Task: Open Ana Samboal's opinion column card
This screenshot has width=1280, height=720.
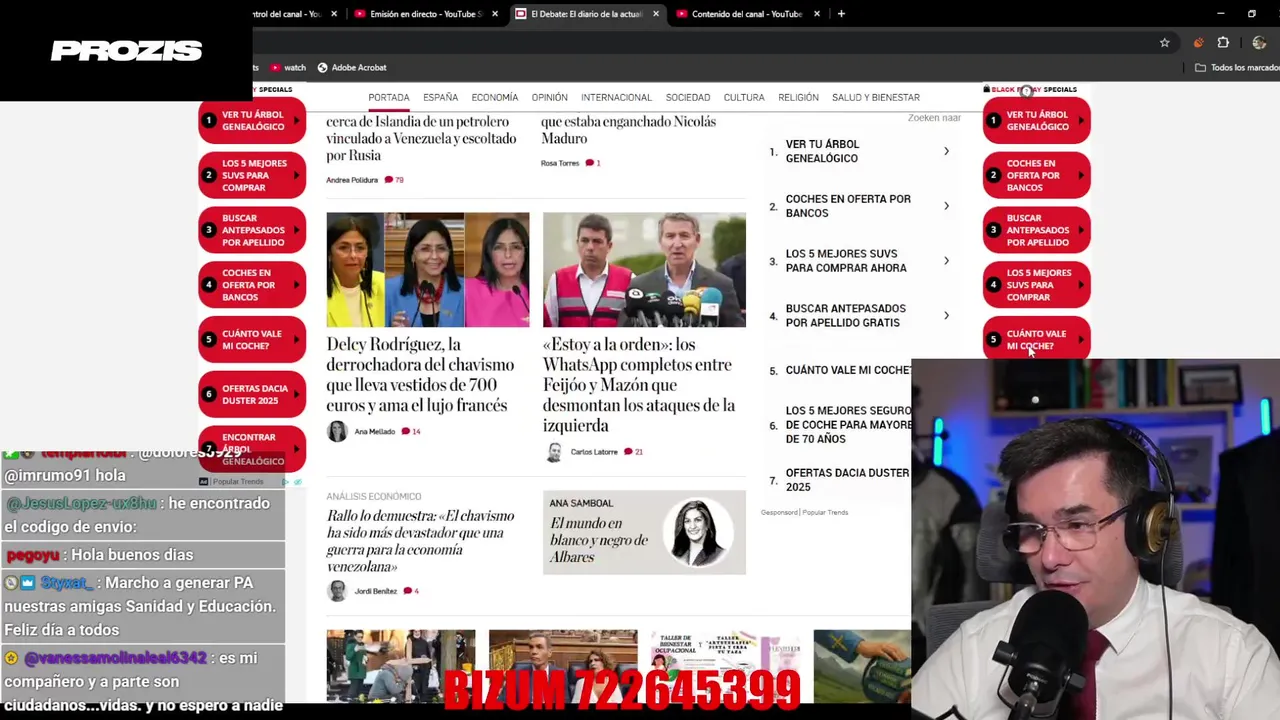Action: (644, 532)
